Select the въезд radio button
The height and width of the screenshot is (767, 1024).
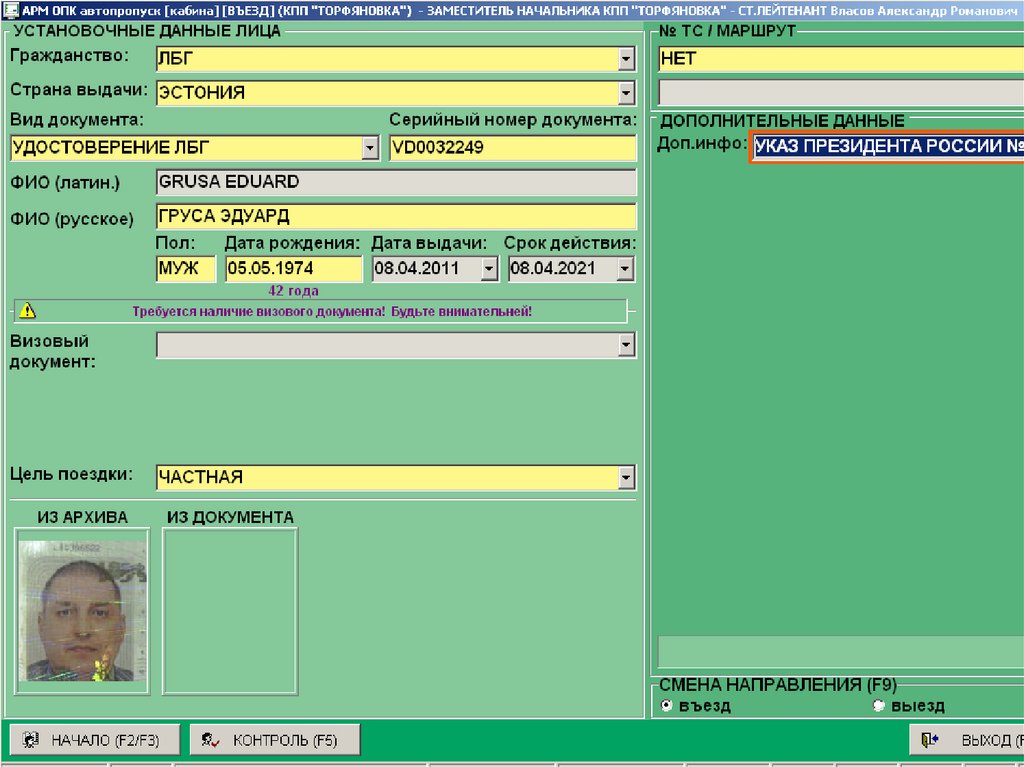[667, 706]
